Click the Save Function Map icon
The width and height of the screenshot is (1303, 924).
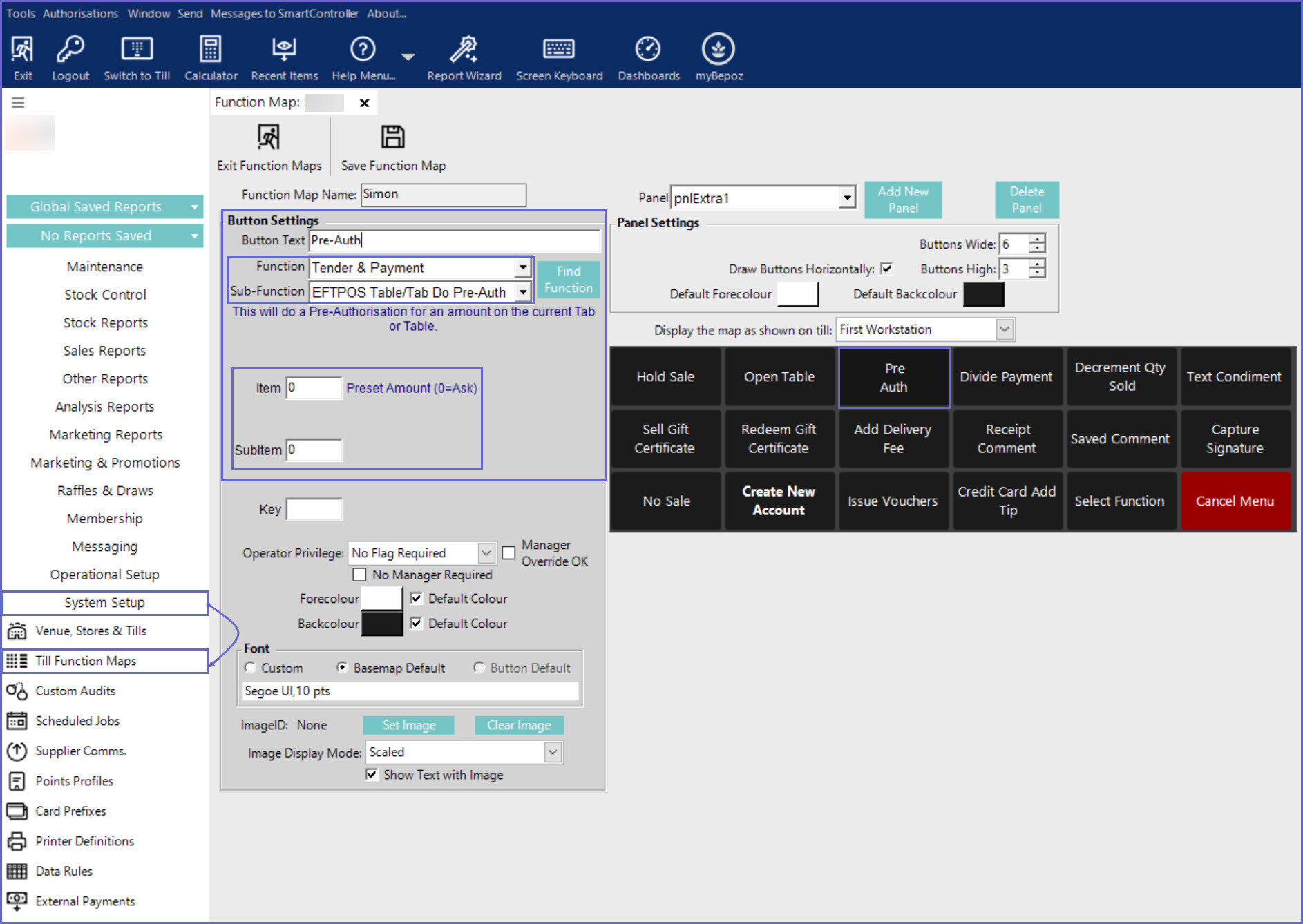[393, 137]
